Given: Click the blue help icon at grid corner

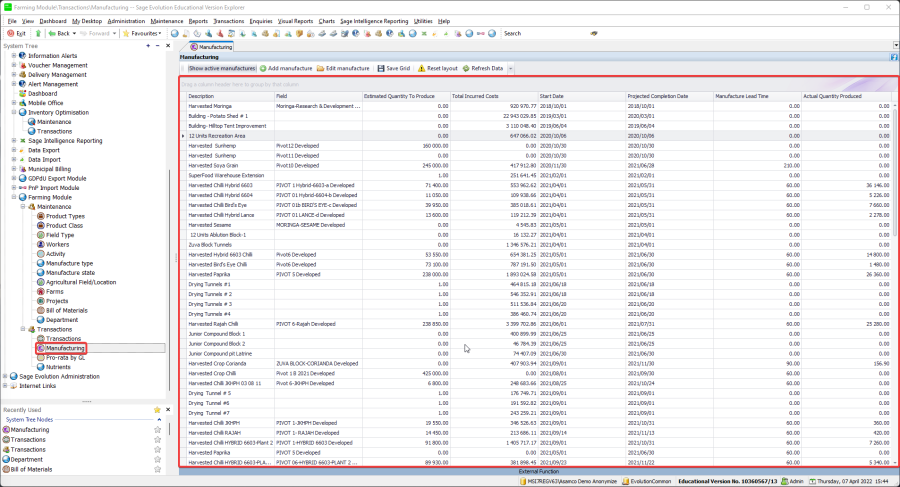Looking at the screenshot, I should (x=892, y=58).
